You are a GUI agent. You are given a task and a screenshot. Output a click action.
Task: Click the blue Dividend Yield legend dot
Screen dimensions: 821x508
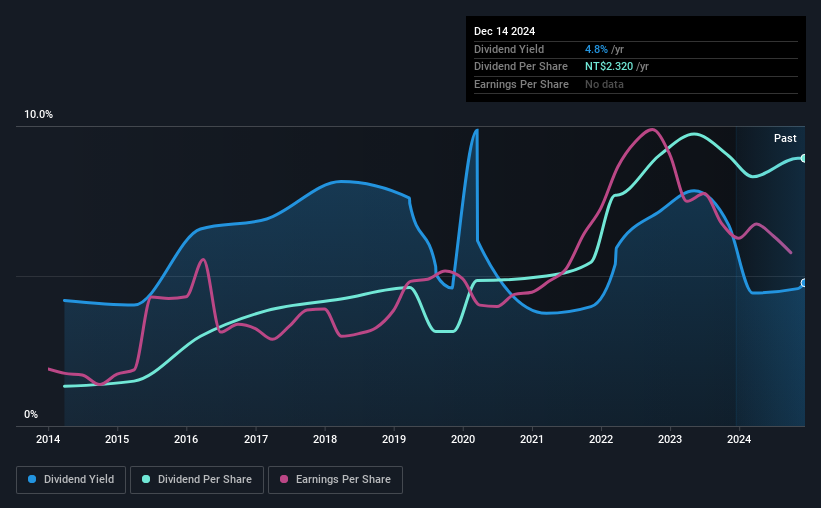coord(32,479)
